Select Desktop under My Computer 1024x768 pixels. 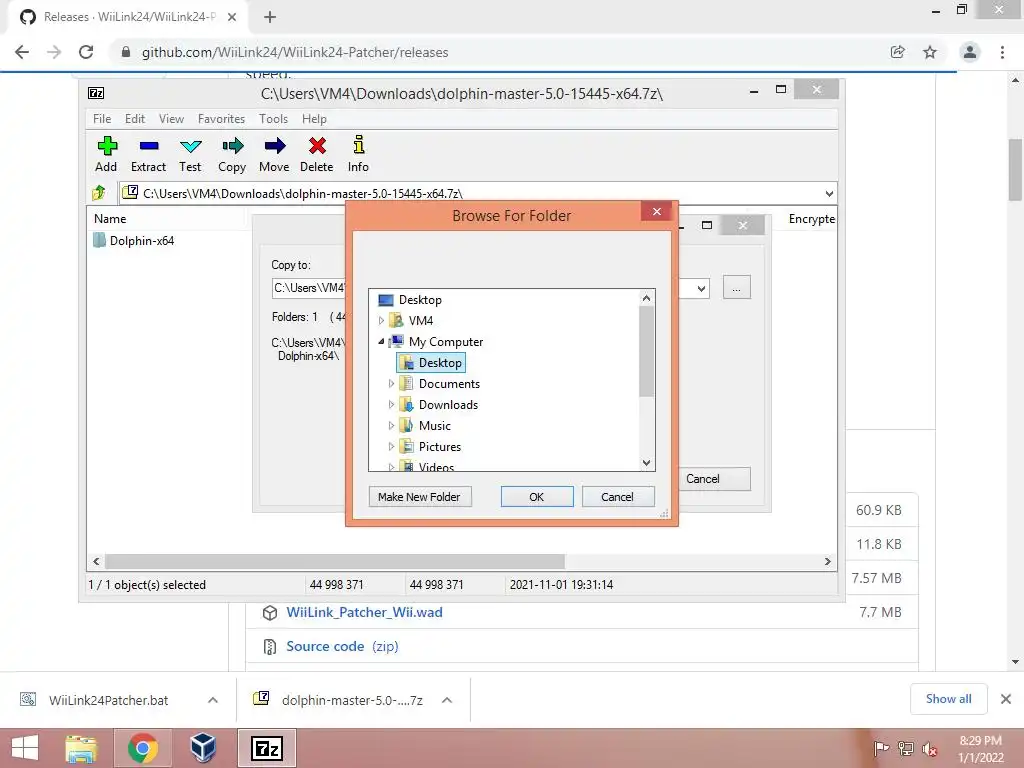click(431, 362)
